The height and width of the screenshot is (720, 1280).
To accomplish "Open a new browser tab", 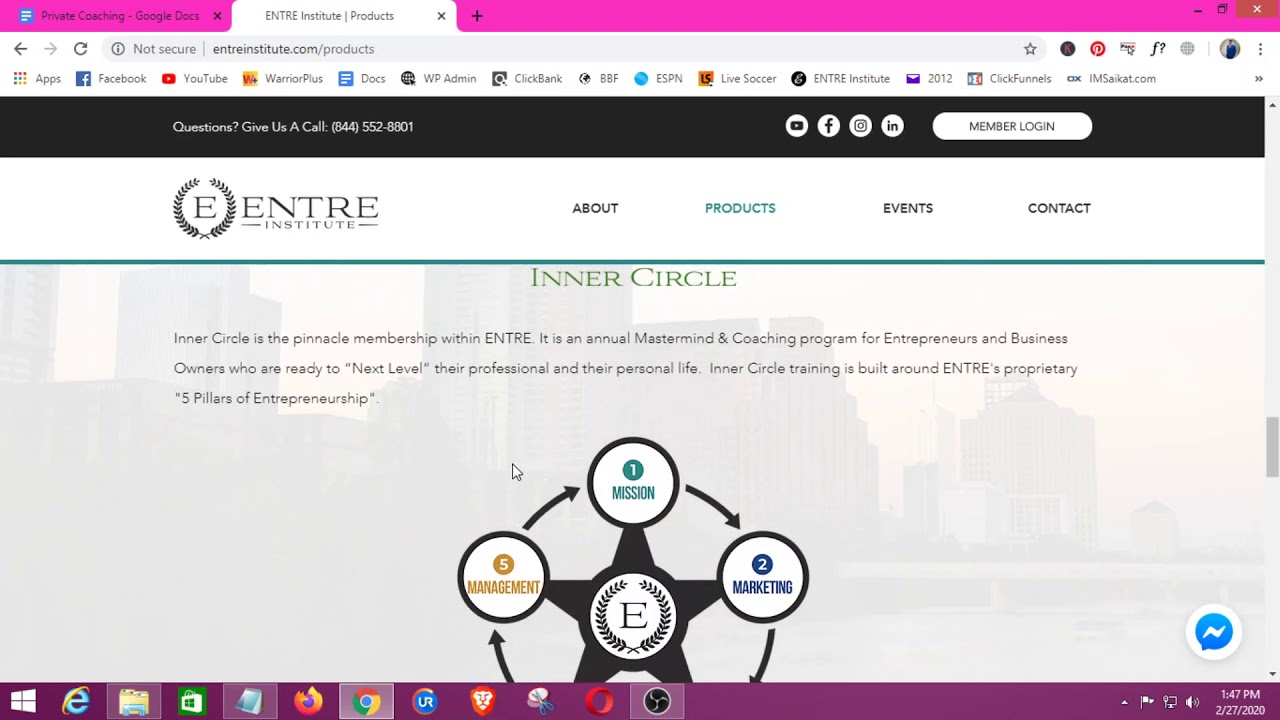I will coord(477,16).
